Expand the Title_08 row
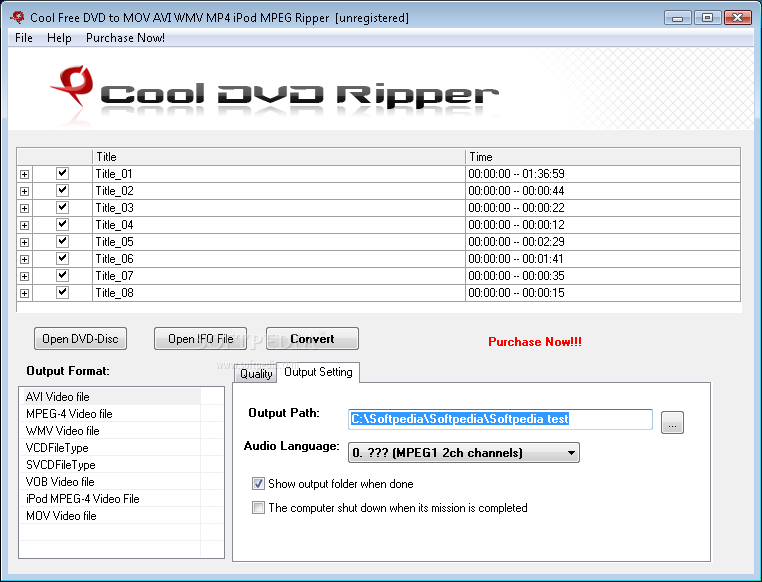This screenshot has height=582, width=762. click(x=24, y=293)
